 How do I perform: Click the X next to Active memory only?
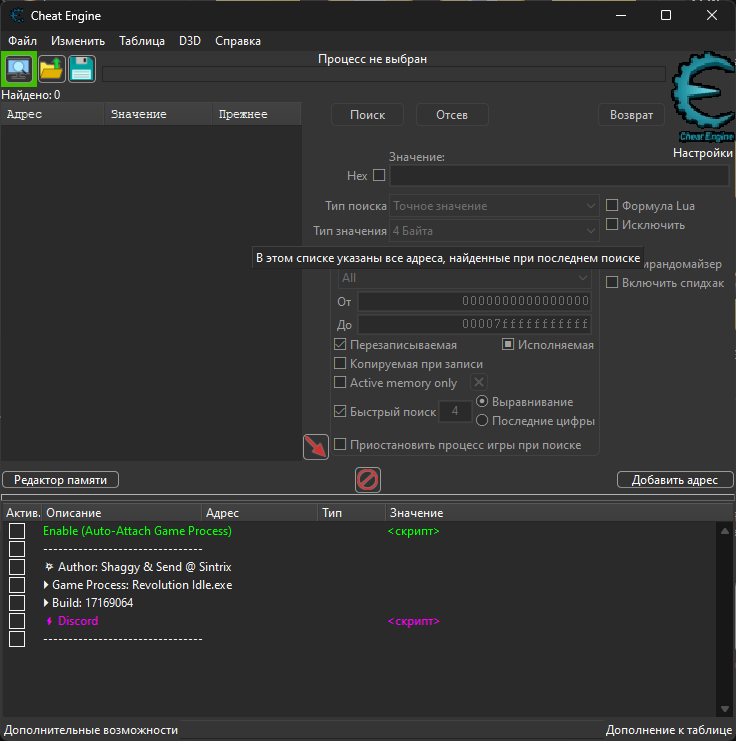pyautogui.click(x=479, y=383)
